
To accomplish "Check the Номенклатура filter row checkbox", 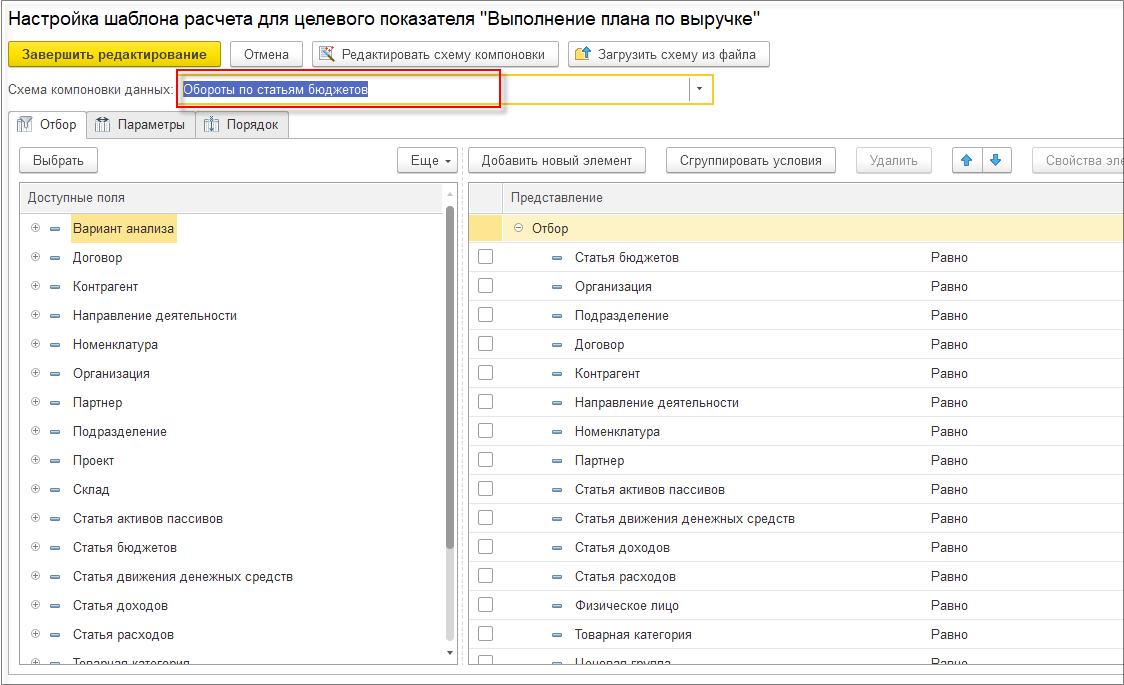I will tap(485, 431).
